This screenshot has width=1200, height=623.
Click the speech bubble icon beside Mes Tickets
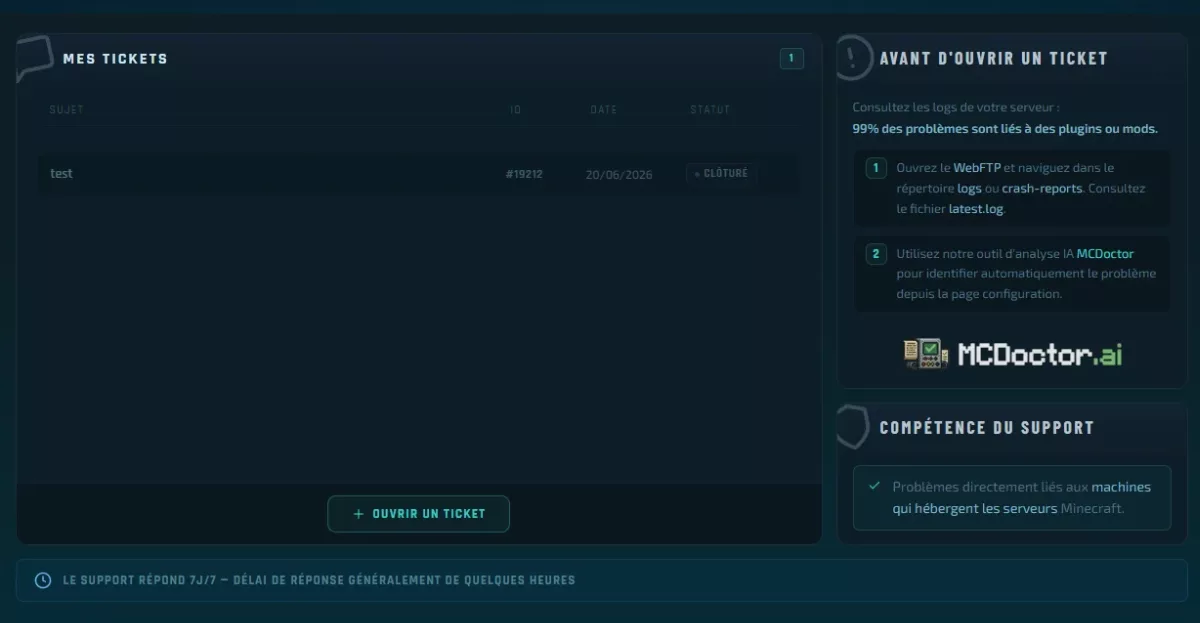coord(34,59)
